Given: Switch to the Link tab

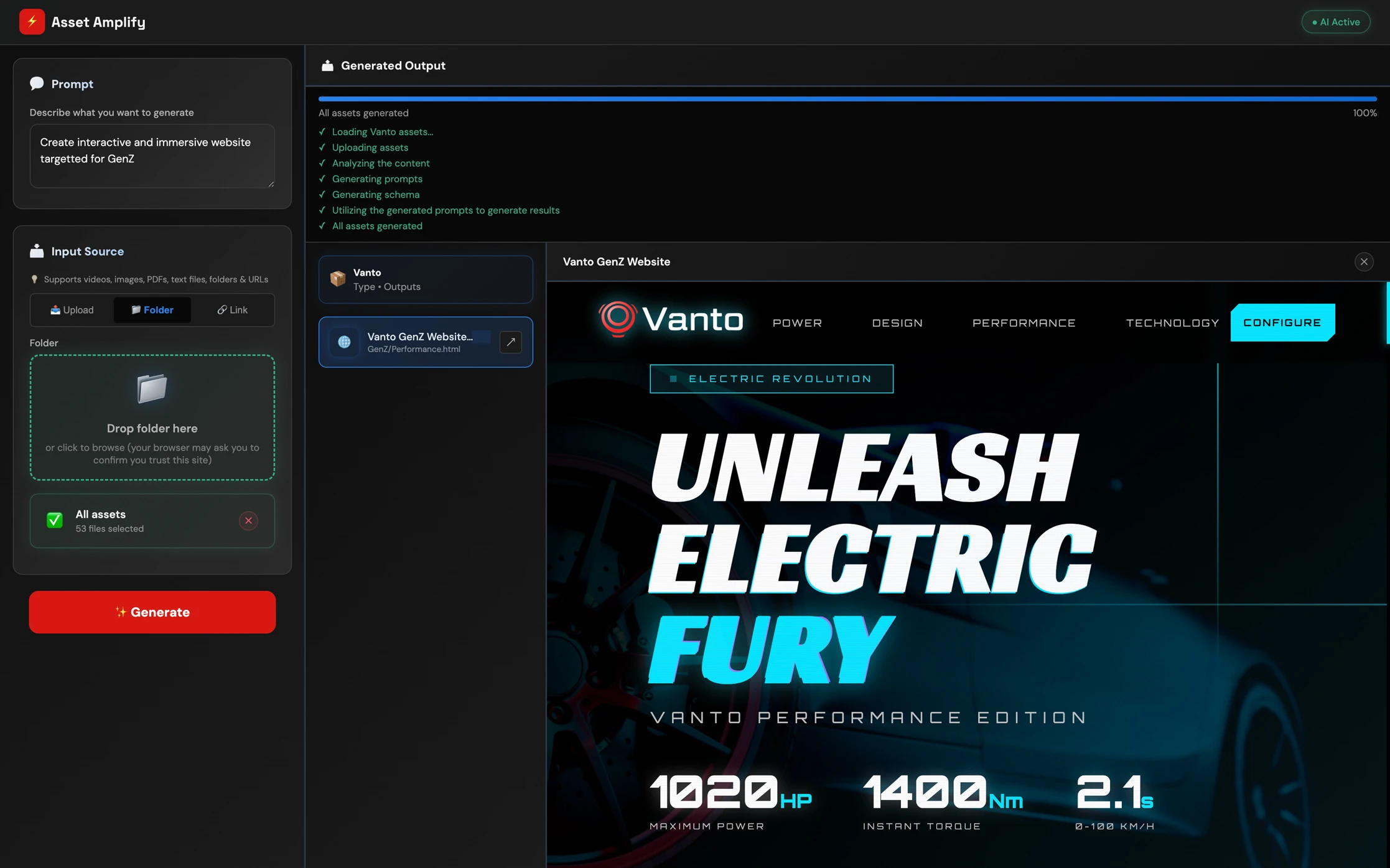Looking at the screenshot, I should pos(232,310).
